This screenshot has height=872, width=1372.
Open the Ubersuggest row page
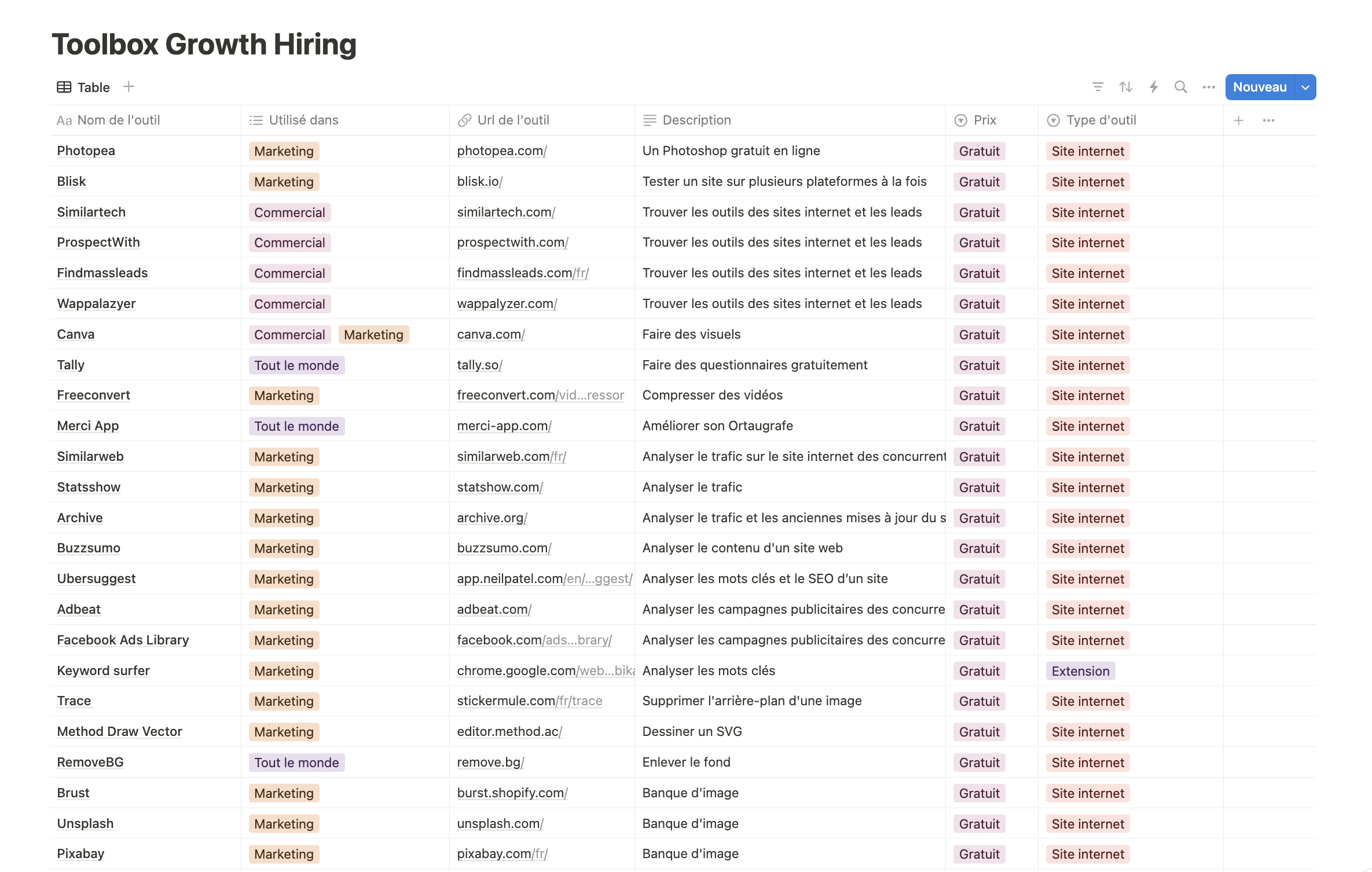96,579
